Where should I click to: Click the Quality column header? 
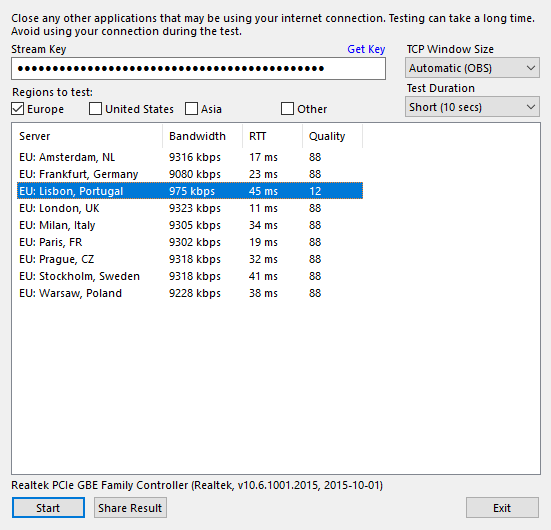click(x=332, y=136)
